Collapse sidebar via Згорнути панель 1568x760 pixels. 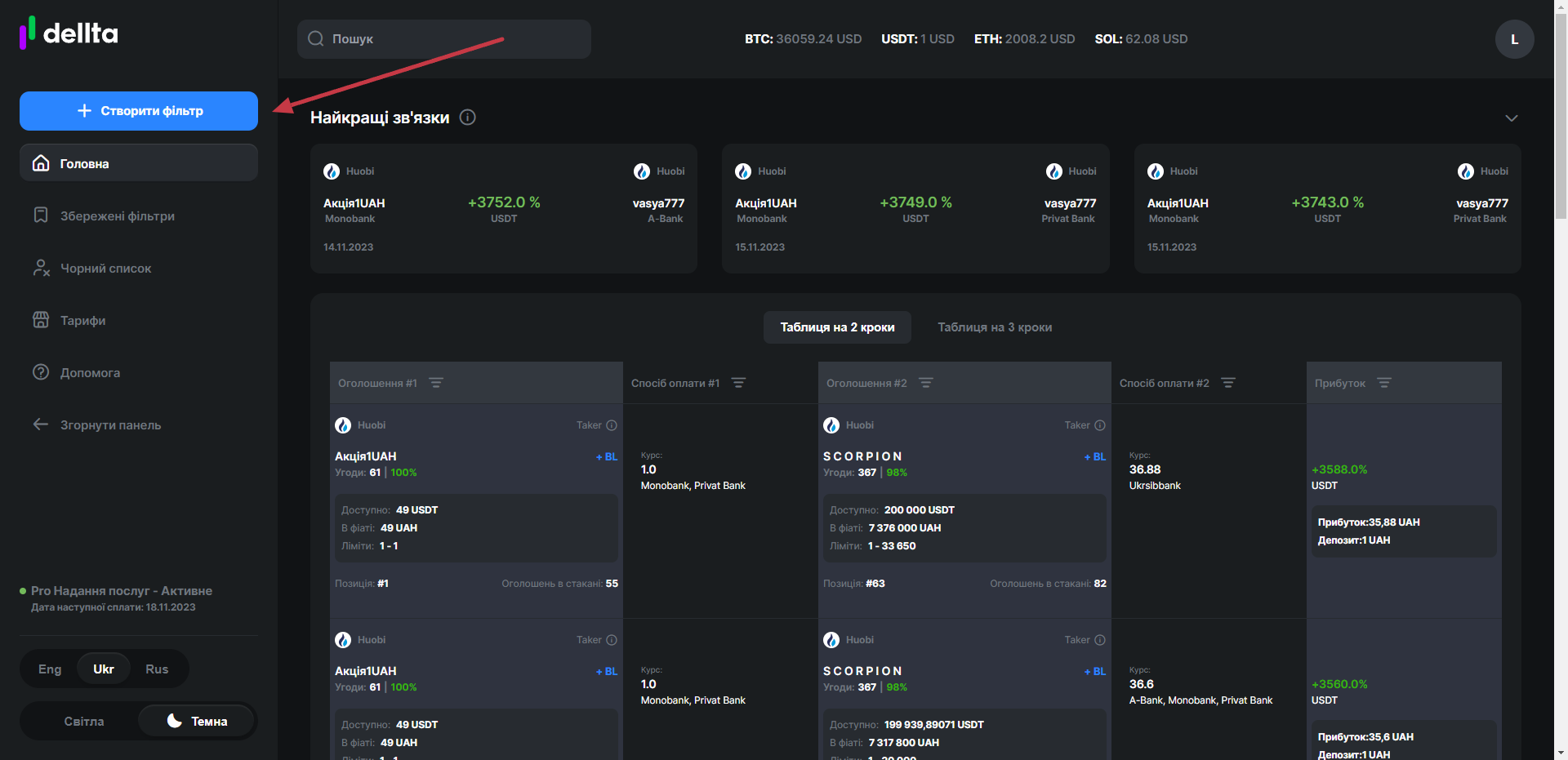110,425
